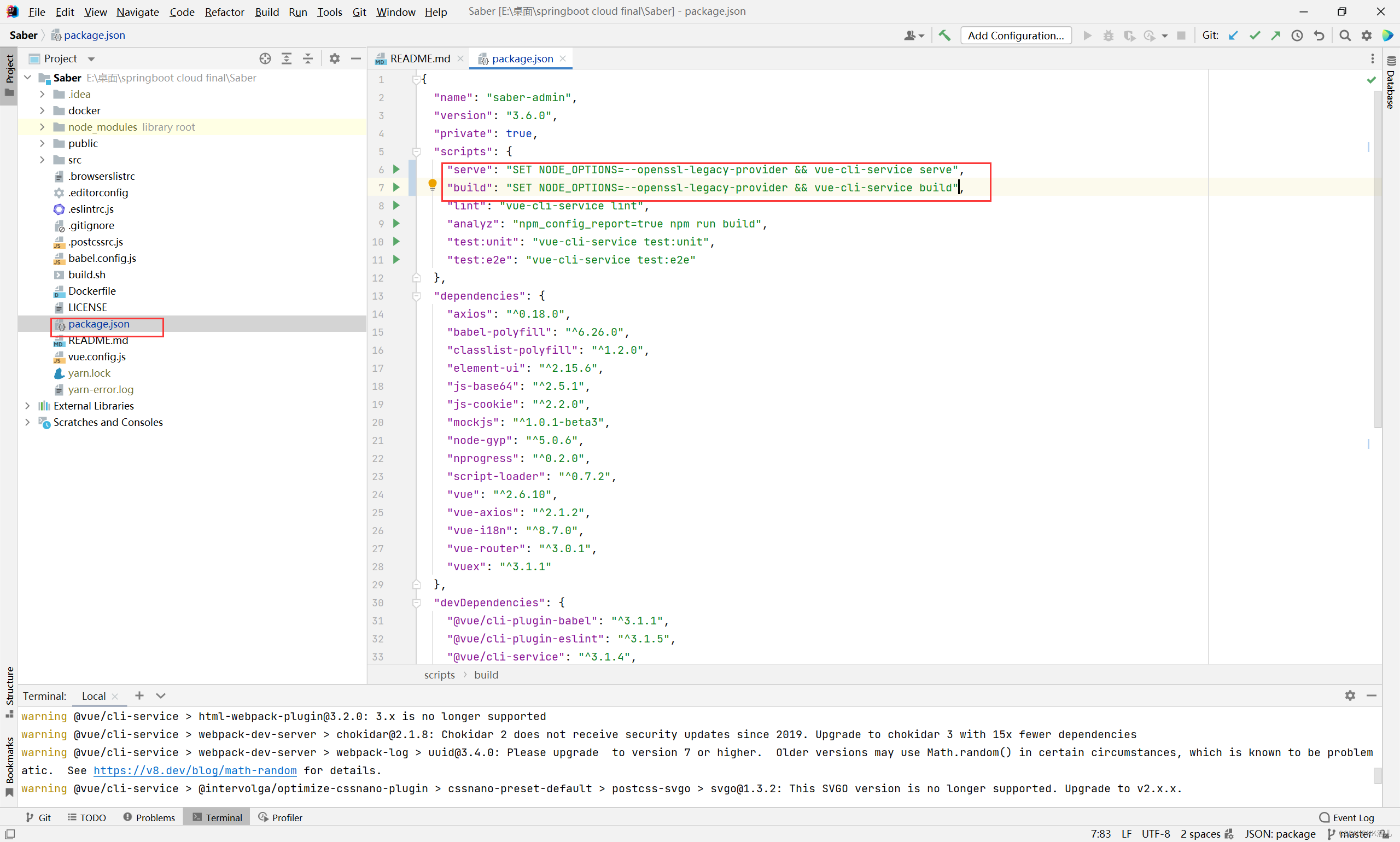Open Git Show History clock icon

click(x=1297, y=35)
